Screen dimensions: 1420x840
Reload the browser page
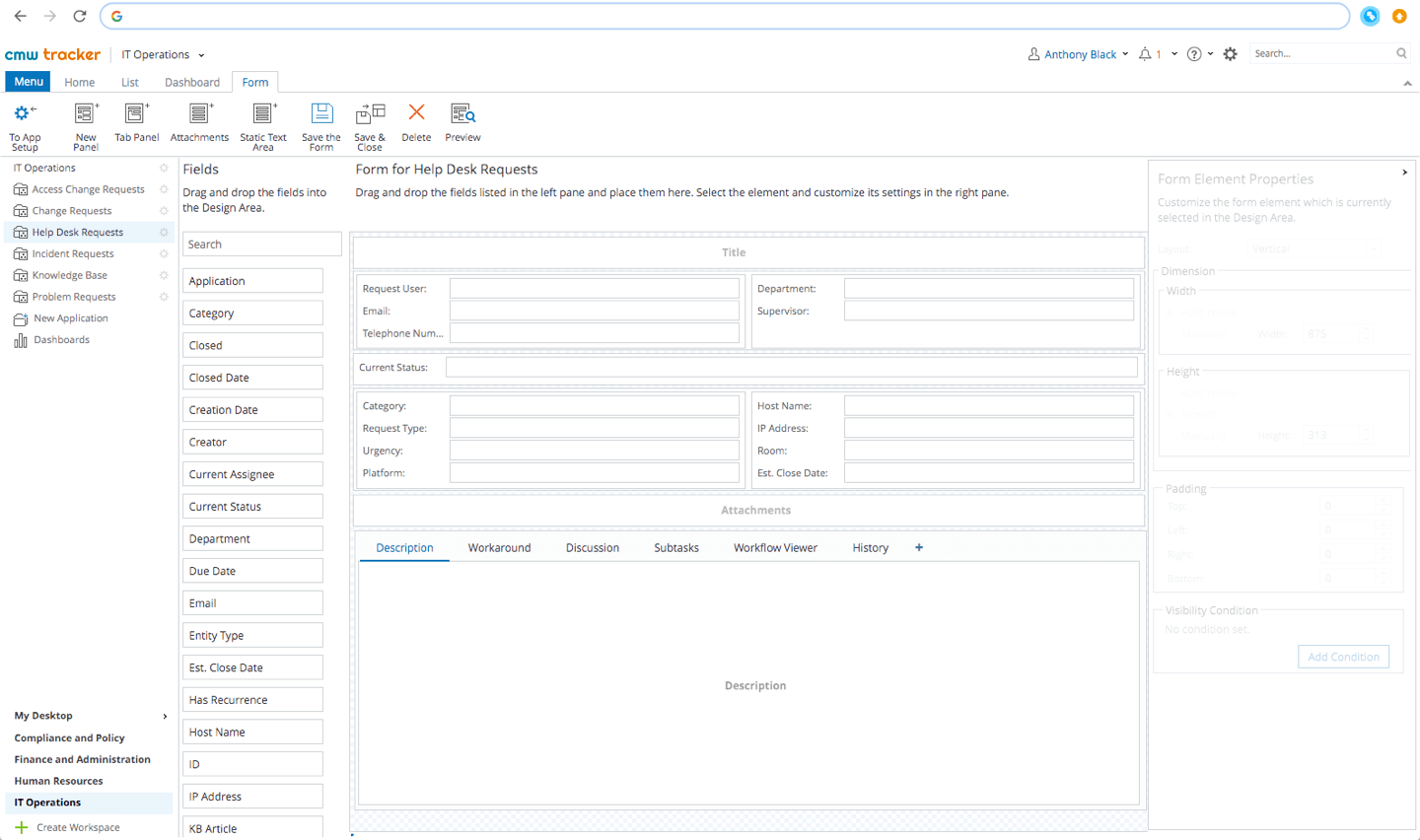pos(80,16)
